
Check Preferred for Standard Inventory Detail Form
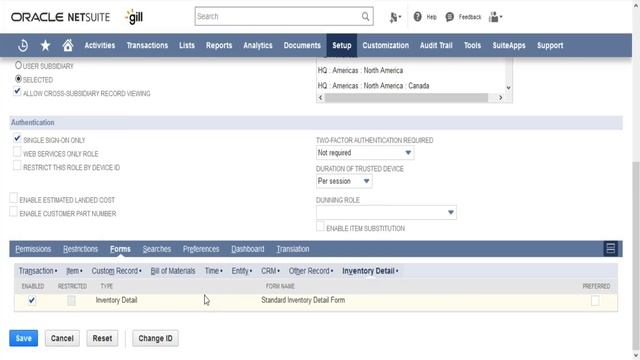596,301
